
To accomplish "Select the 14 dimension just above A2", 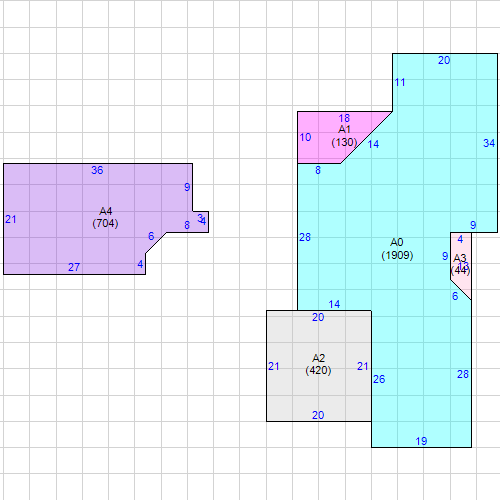I will coord(334,304).
